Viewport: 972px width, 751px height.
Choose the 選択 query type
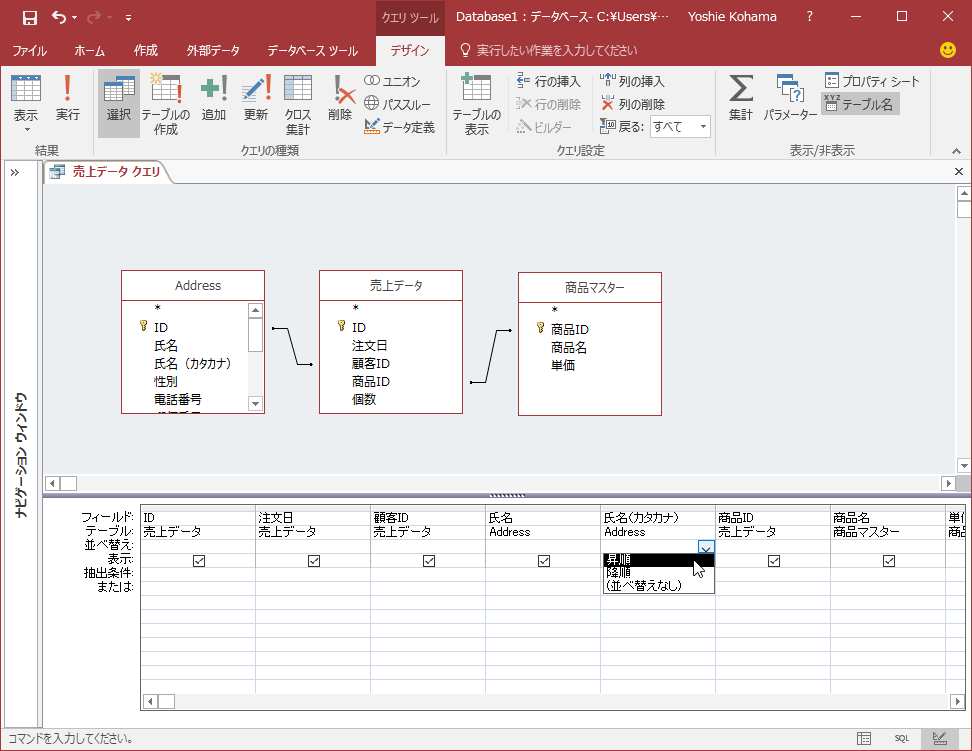119,103
